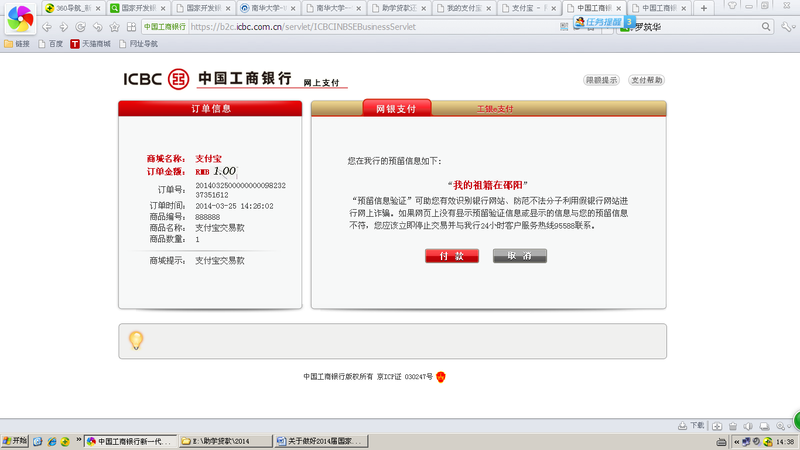800x450 pixels.
Task: Open a new tab with the plus button
Action: tap(704, 8)
